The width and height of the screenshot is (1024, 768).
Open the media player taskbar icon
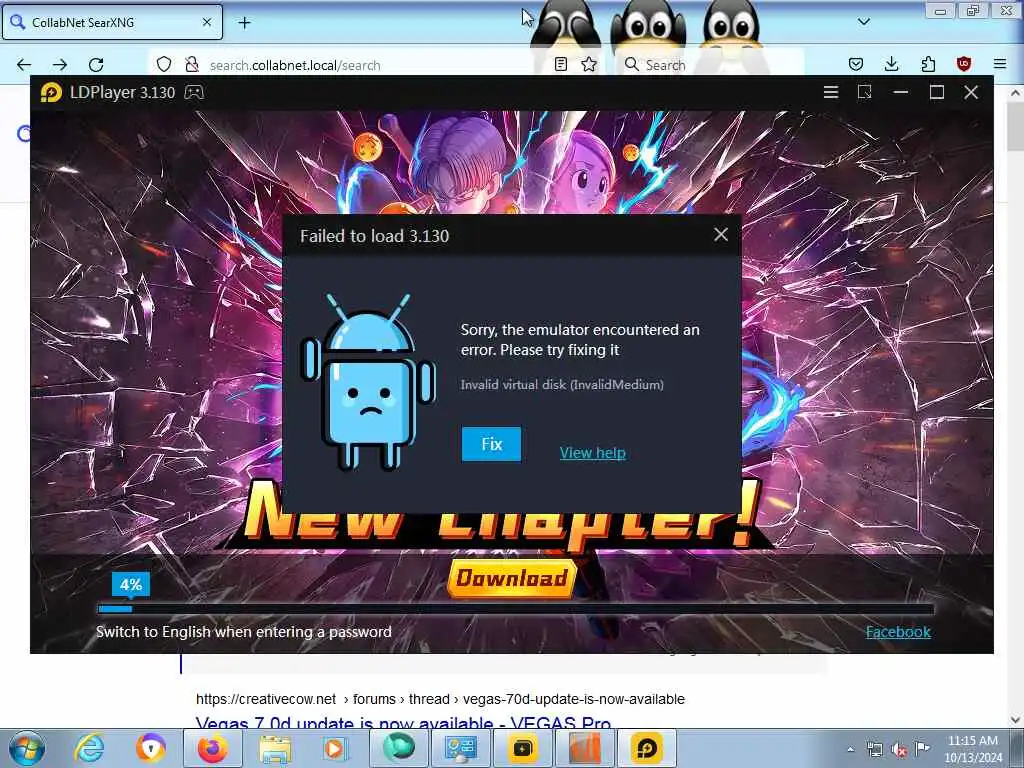334,748
